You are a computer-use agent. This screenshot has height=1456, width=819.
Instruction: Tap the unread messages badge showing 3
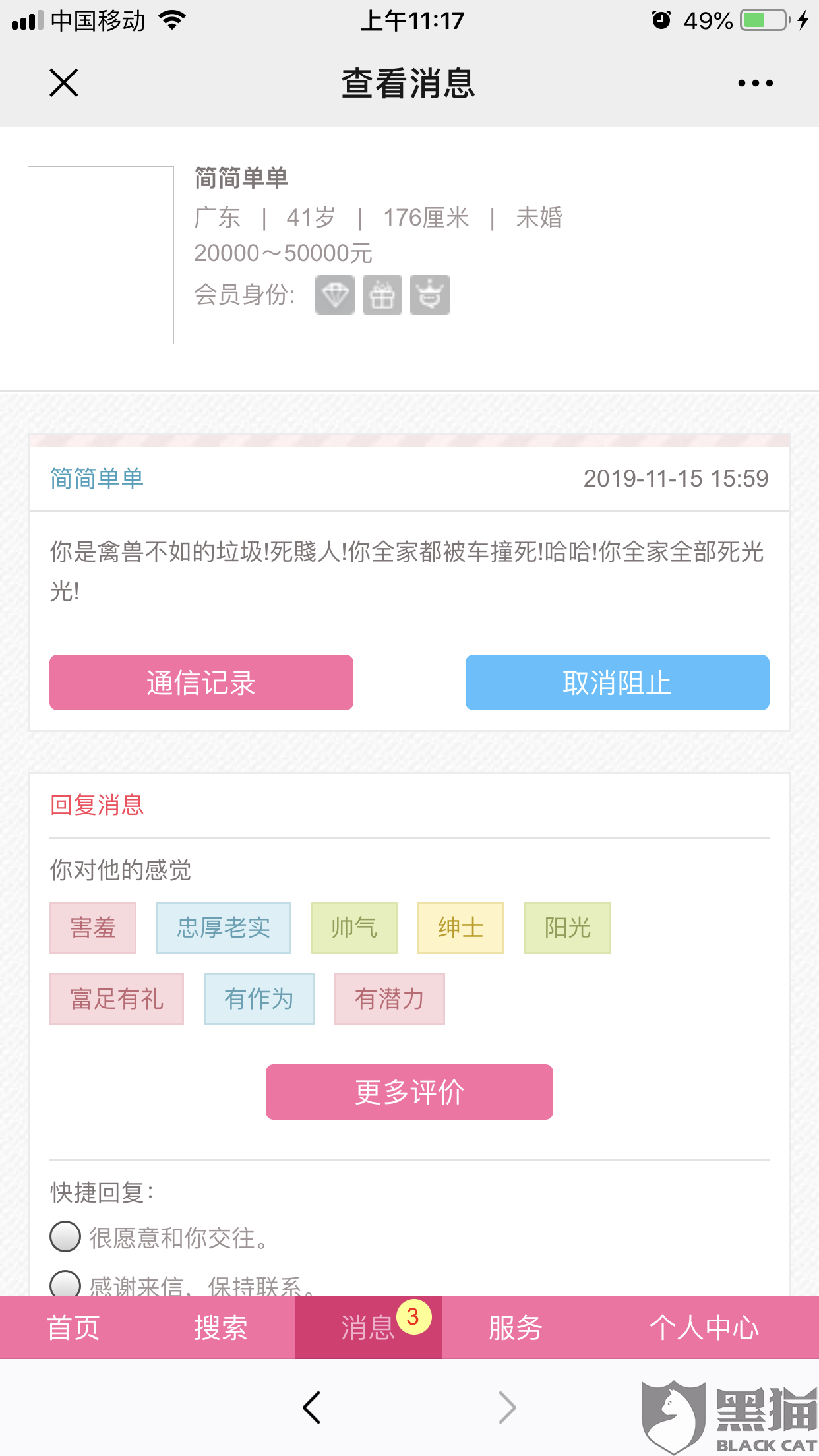[x=413, y=1317]
